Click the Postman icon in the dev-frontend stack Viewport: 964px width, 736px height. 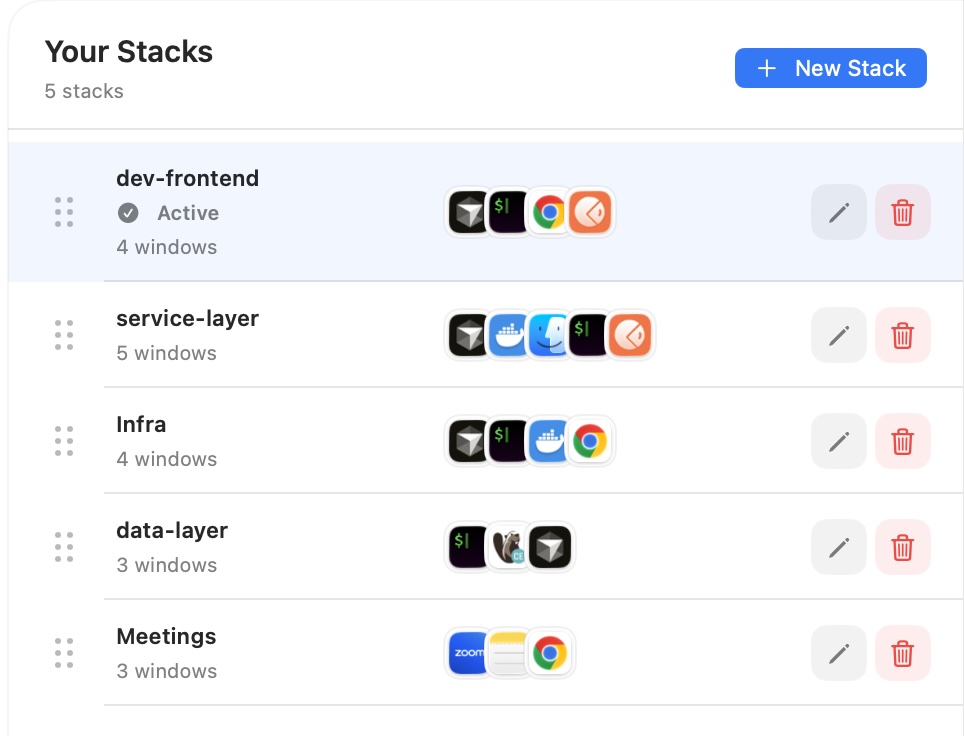pyautogui.click(x=590, y=212)
